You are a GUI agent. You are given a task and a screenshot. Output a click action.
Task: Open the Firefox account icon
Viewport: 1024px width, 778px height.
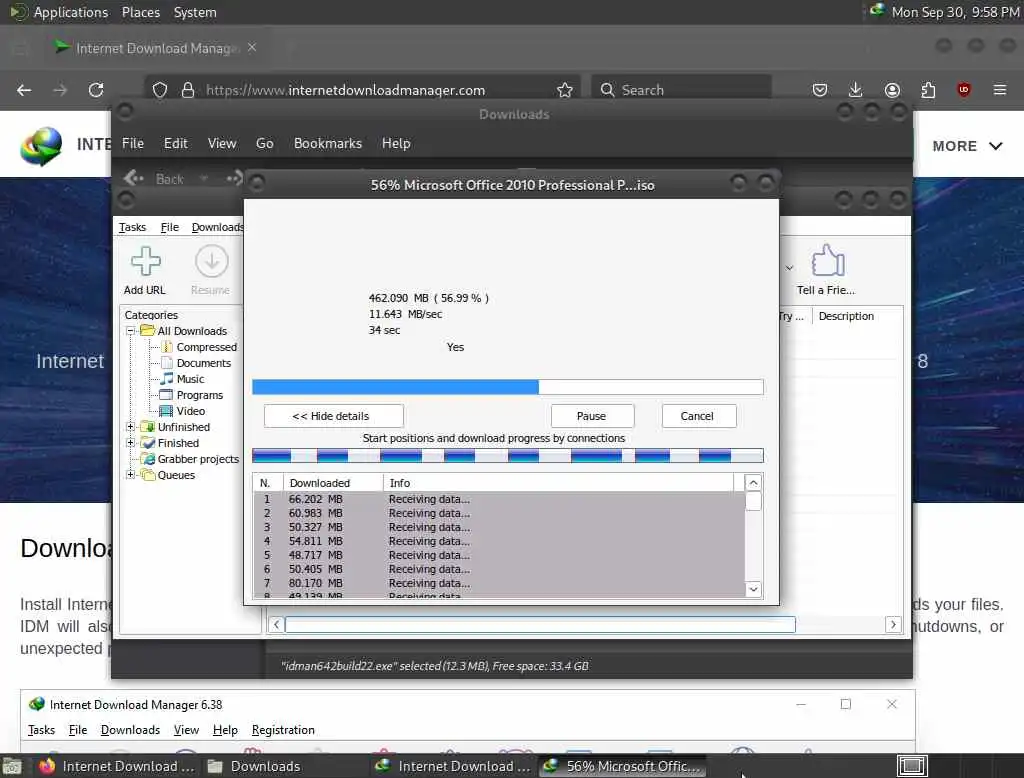(x=892, y=90)
